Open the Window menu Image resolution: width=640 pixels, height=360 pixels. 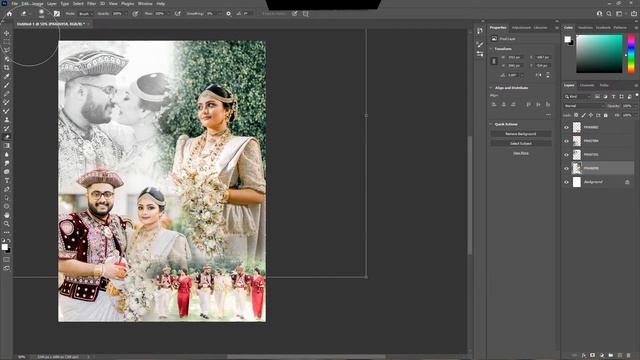coord(145,4)
